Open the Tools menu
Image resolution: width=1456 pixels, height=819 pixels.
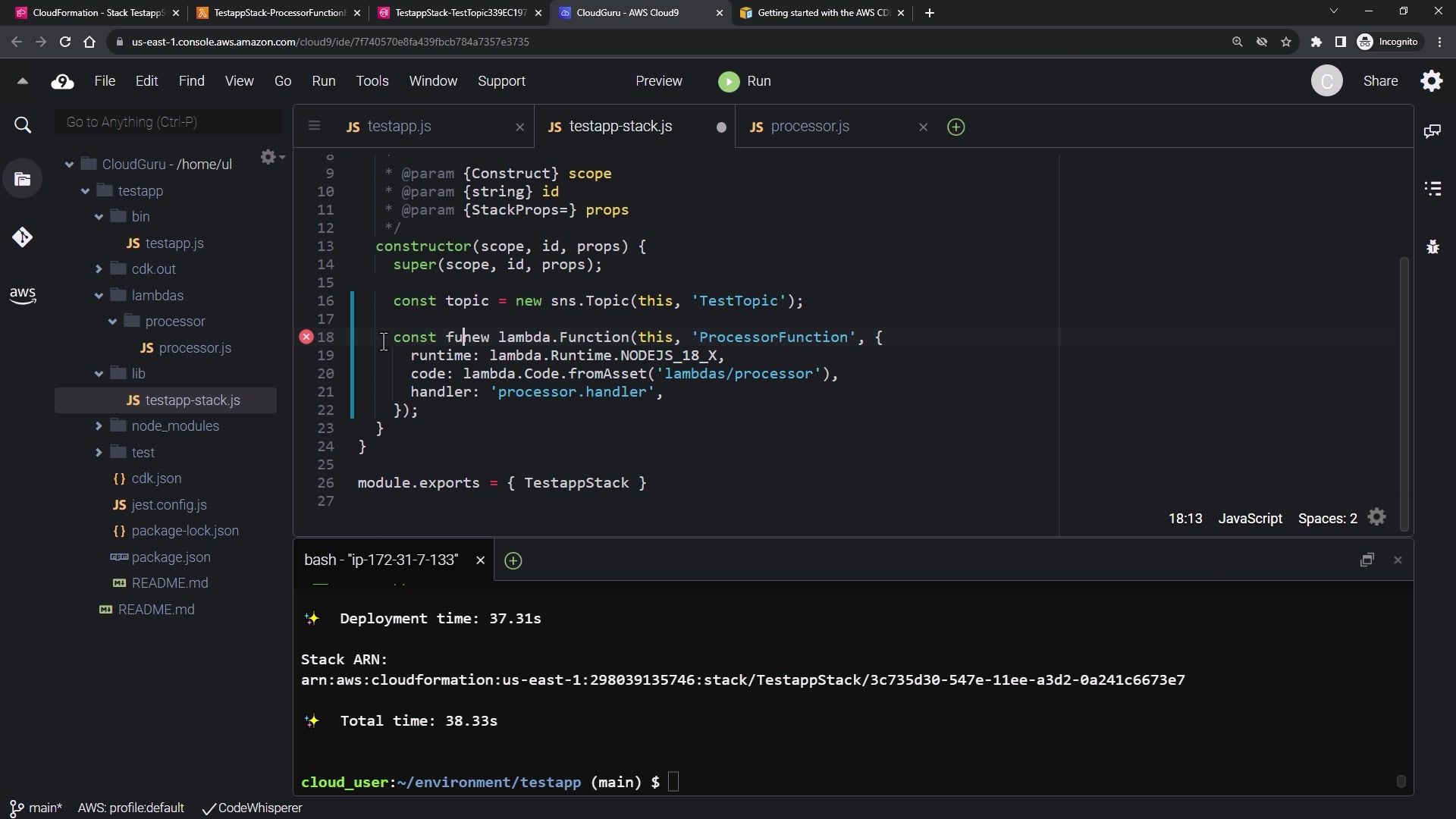pyautogui.click(x=372, y=81)
